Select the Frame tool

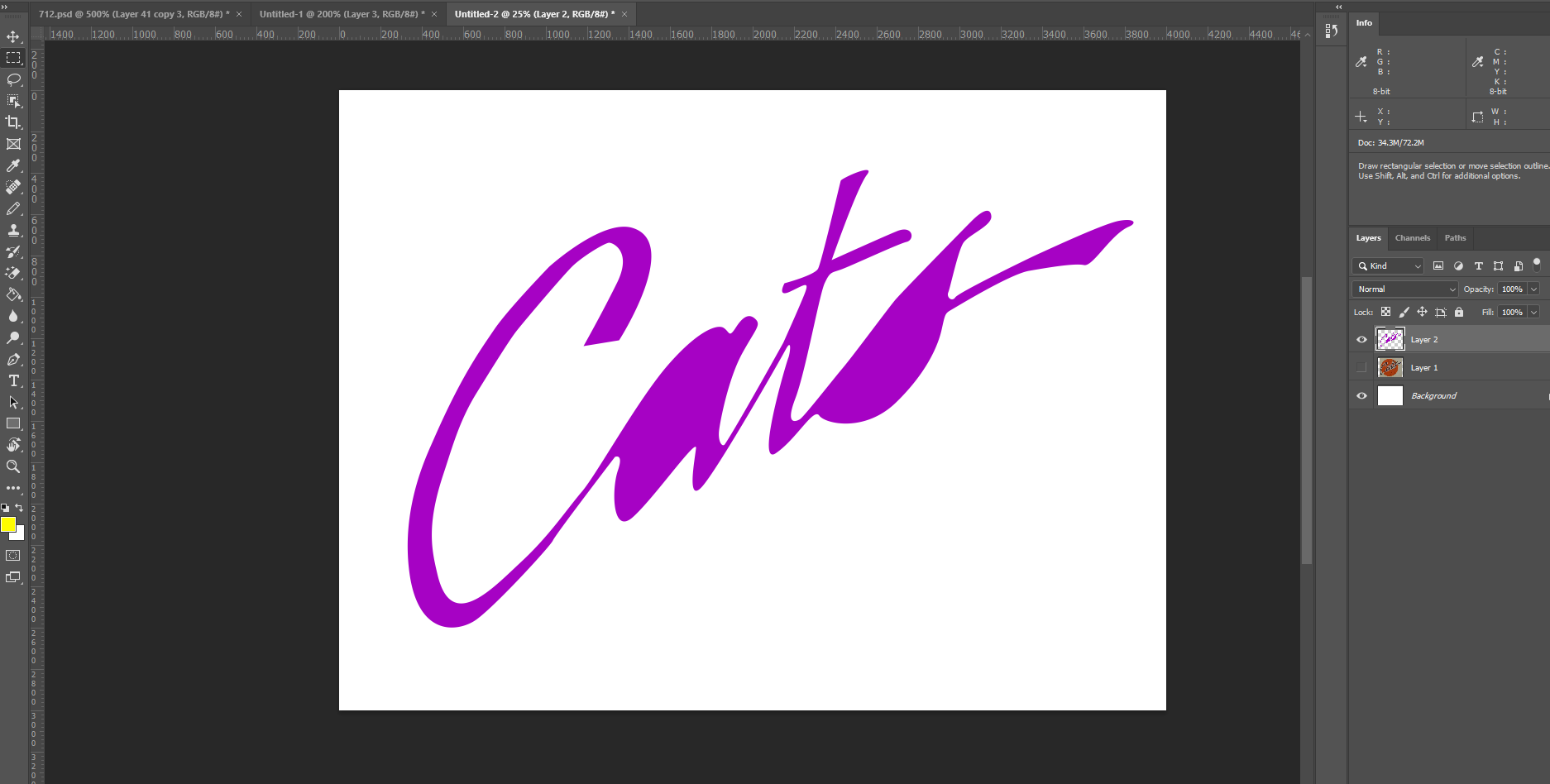coord(13,144)
